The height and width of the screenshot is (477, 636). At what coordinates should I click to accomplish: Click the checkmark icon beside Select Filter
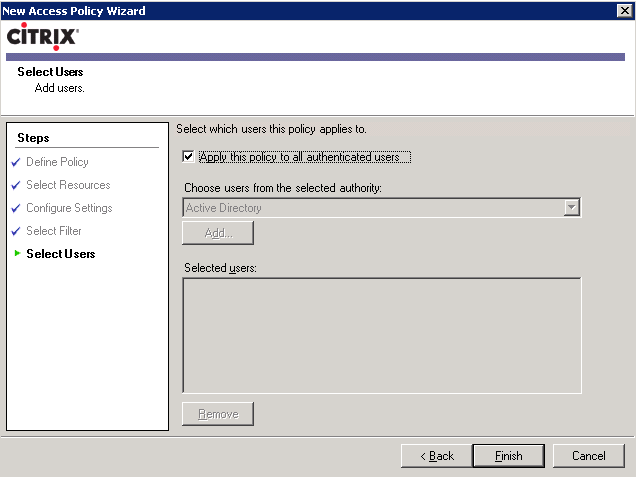(16, 231)
